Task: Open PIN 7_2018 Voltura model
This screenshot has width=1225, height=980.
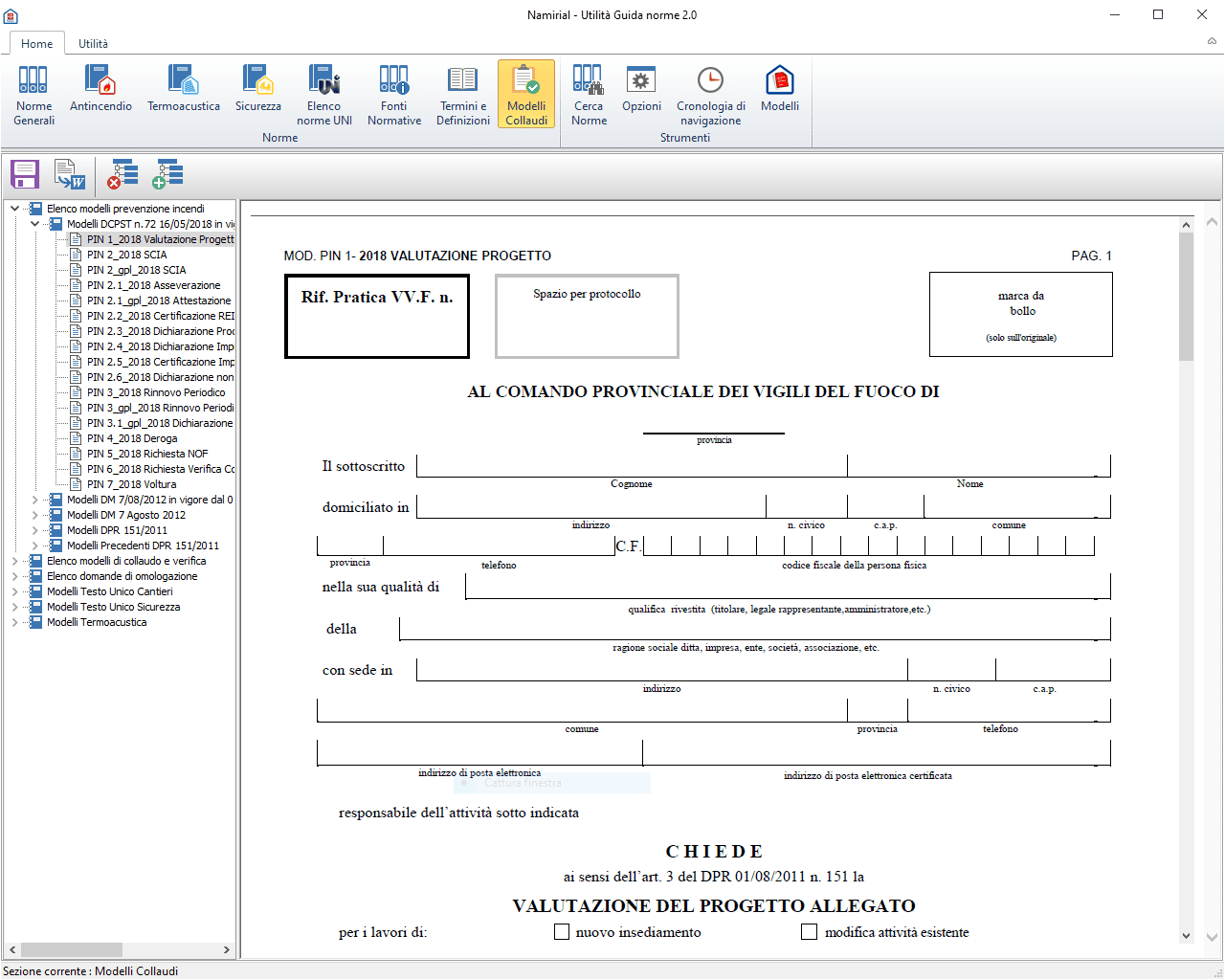Action: click(131, 484)
